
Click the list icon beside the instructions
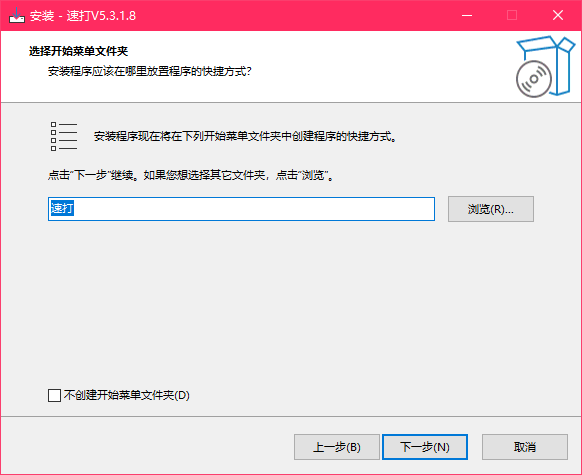64,137
